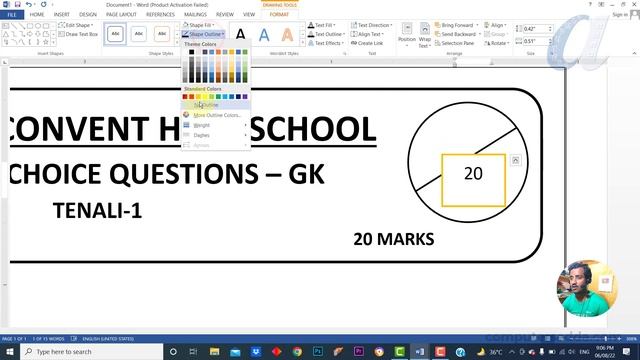Click the layout options icon beside text box

tap(516, 160)
